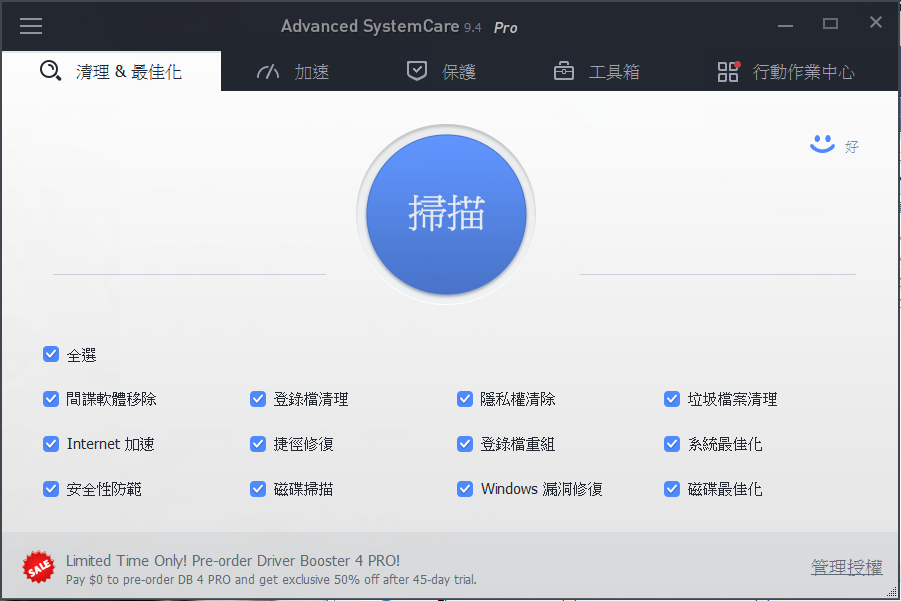Uncheck 登錄檔清理
The image size is (901, 601).
258,399
